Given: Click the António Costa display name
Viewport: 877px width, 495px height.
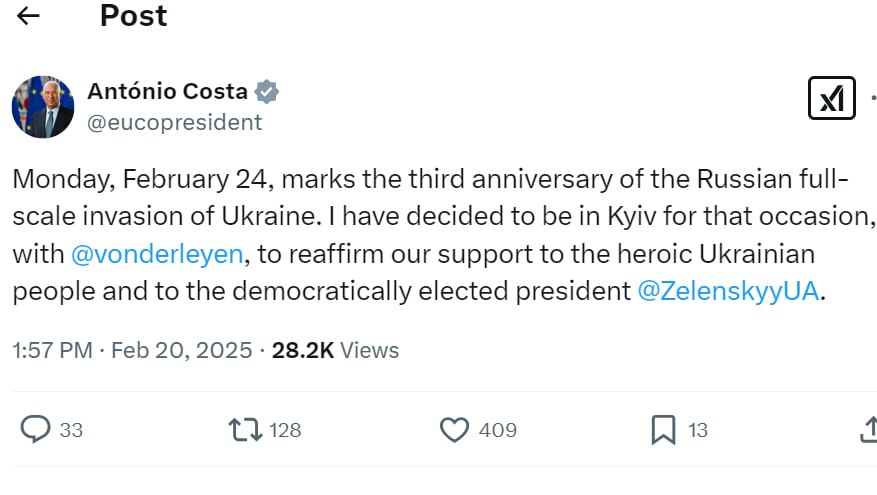Looking at the screenshot, I should coord(167,92).
